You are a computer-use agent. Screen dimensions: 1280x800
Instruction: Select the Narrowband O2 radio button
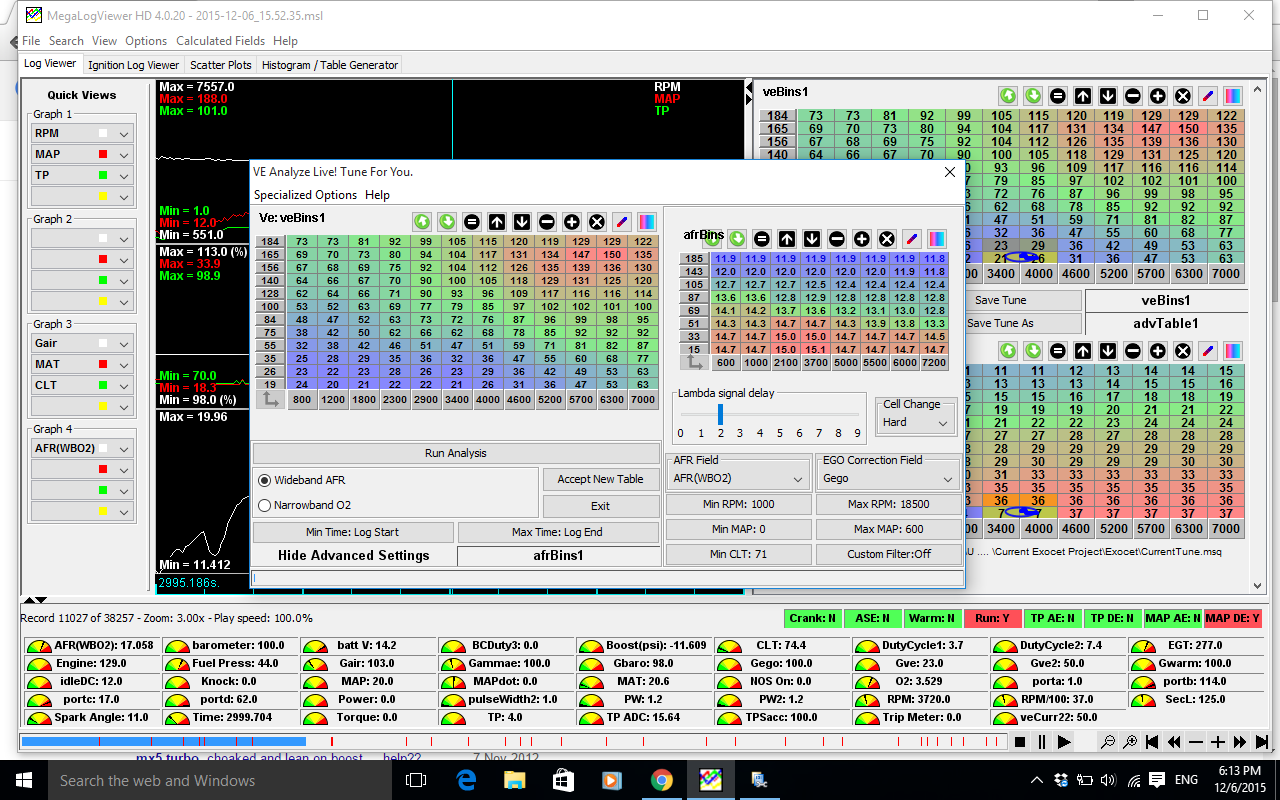pyautogui.click(x=265, y=505)
